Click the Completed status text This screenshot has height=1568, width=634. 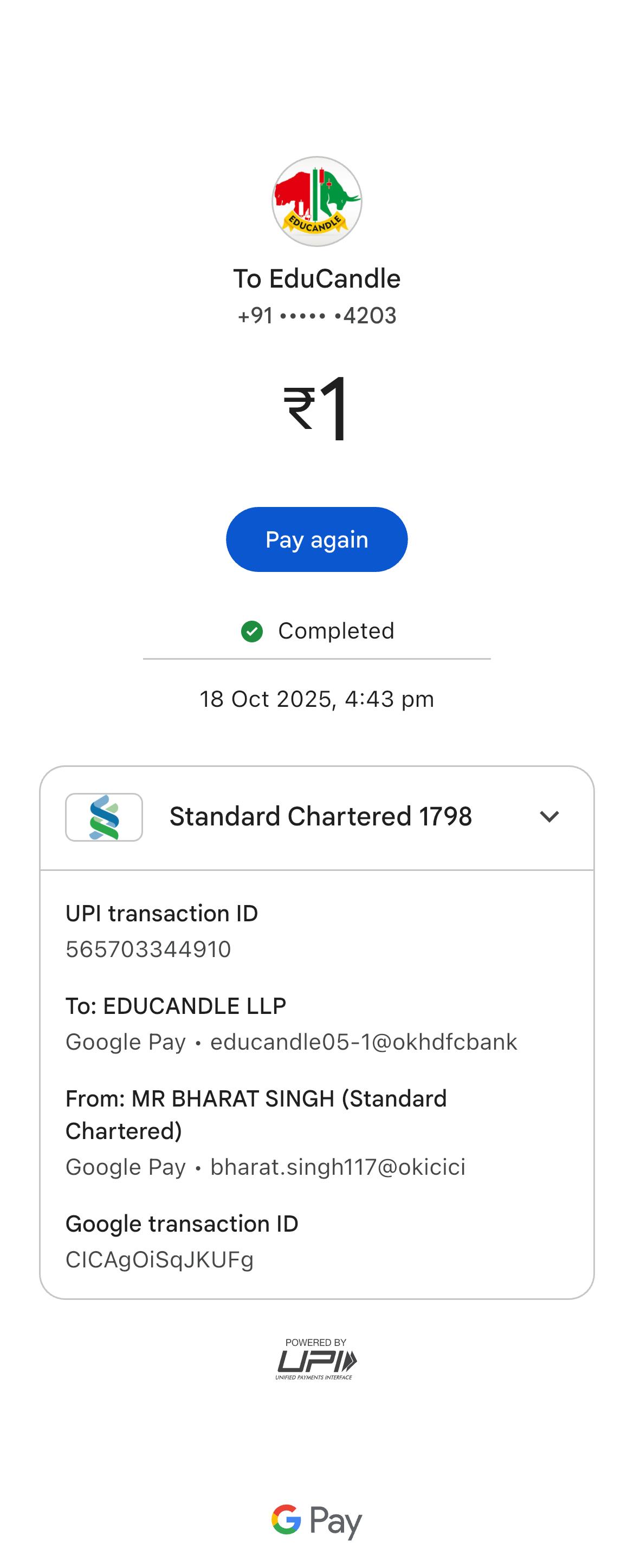pos(335,631)
